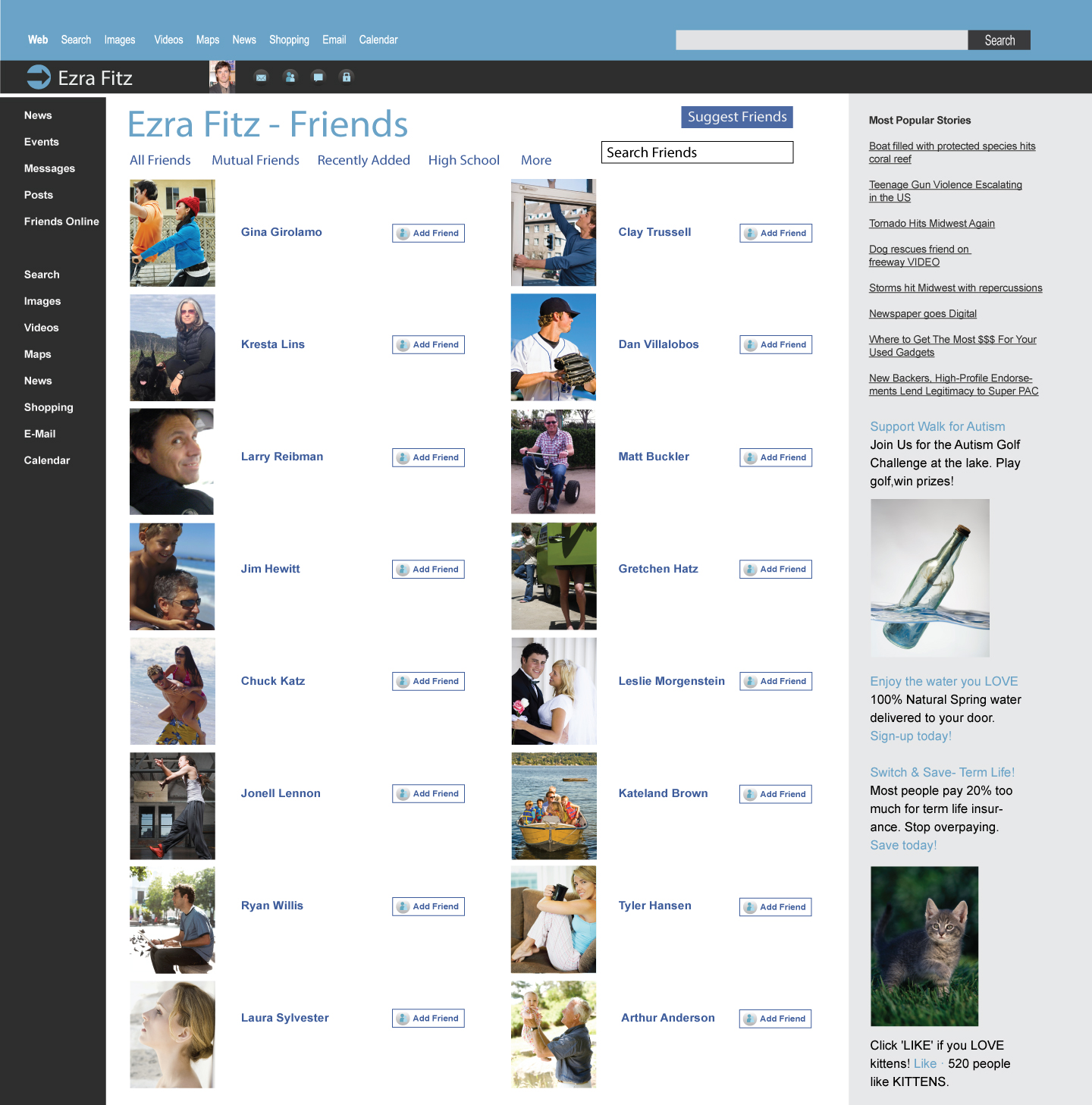This screenshot has width=1092, height=1105.
Task: Open Newspaper goes Digital story
Action: [x=923, y=313]
